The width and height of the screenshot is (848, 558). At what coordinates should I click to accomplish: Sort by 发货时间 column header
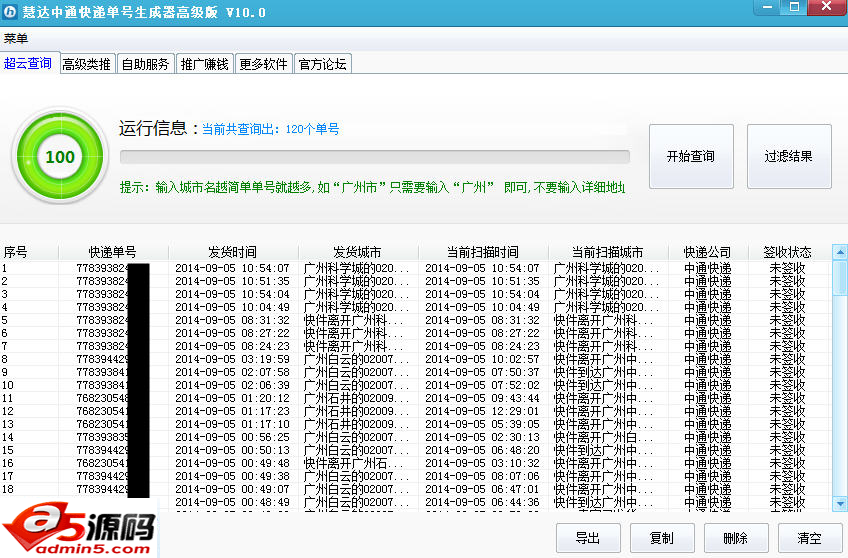click(x=233, y=252)
